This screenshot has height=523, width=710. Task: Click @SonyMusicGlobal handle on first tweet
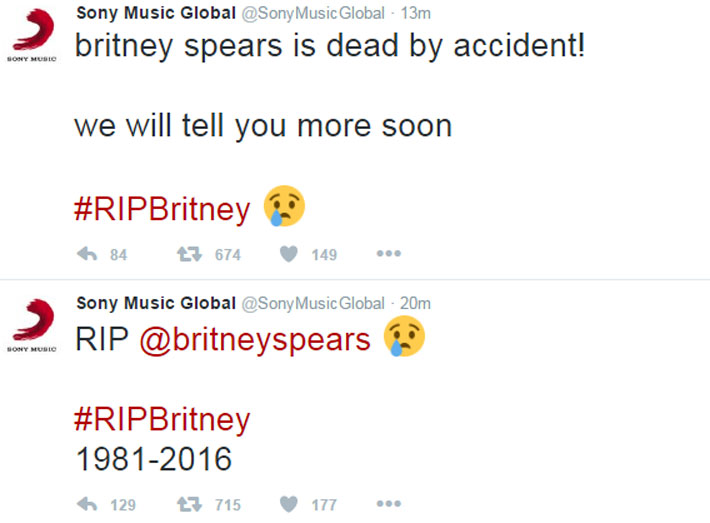click(x=313, y=13)
